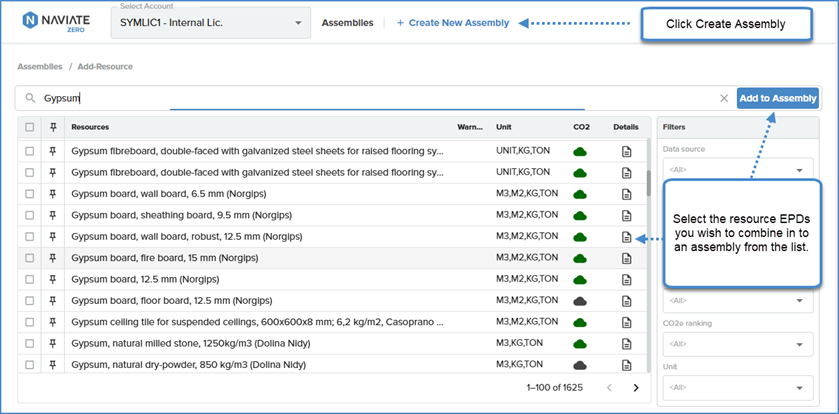Open details document for fire board, 15 mm

pyautogui.click(x=626, y=258)
